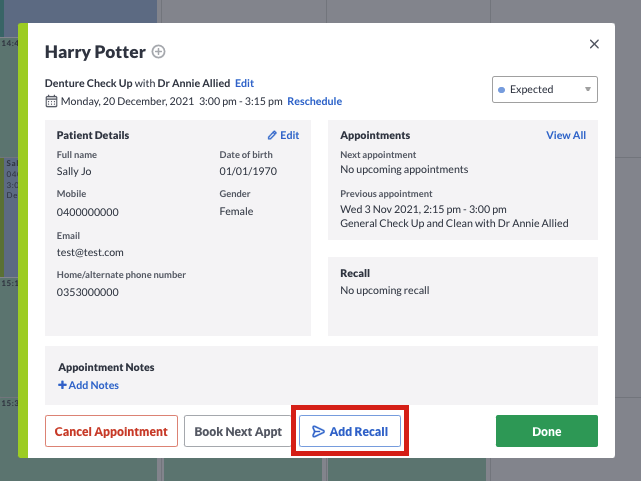Click View All appointments
Viewport: 641px width, 481px height.
click(566, 135)
